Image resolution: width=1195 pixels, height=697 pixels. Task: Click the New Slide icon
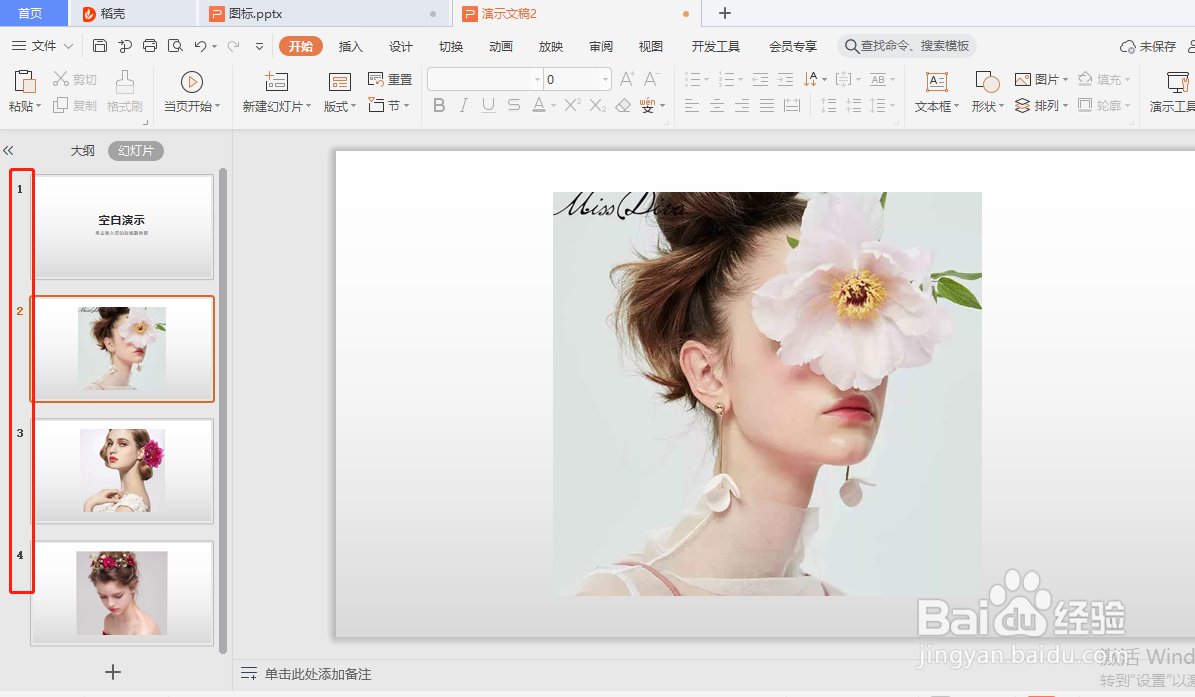pos(276,82)
